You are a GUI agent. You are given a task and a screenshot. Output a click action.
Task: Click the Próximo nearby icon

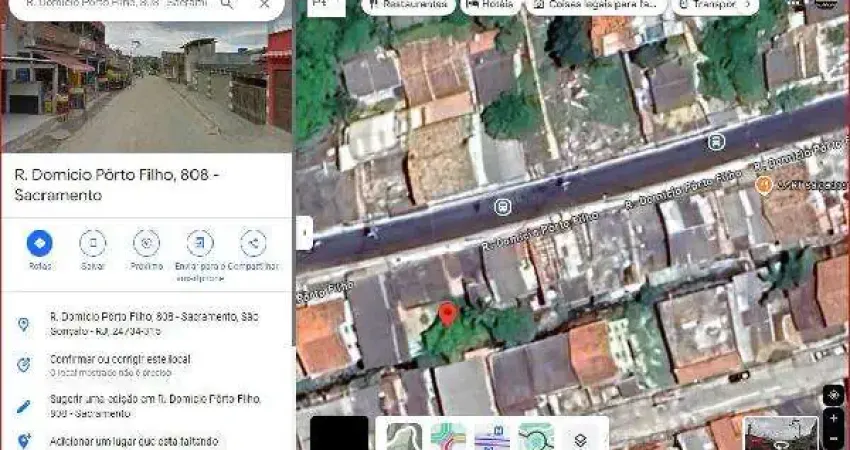tap(146, 243)
